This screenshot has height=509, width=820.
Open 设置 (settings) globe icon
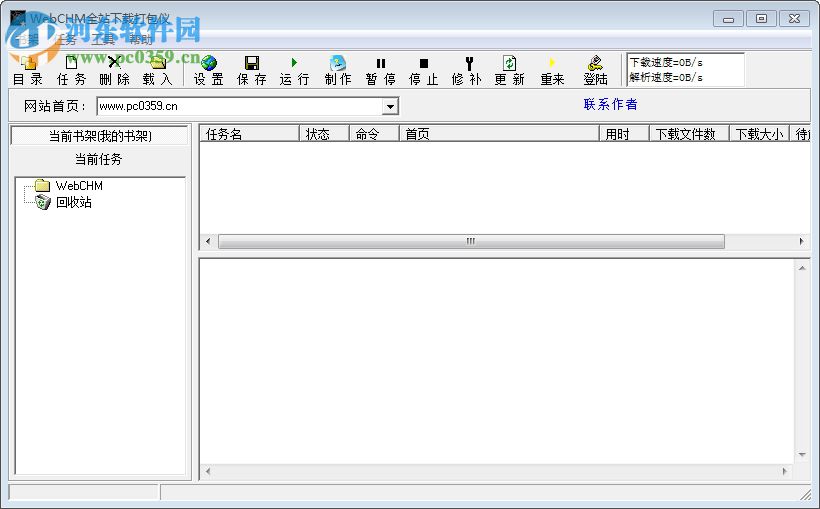(x=209, y=71)
